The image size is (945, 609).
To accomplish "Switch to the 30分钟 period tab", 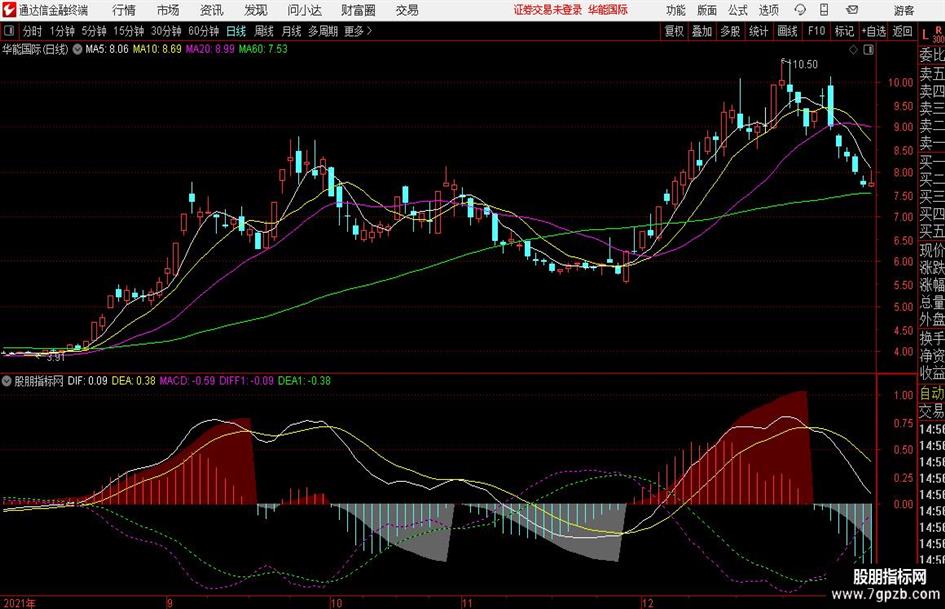I will pyautogui.click(x=166, y=31).
